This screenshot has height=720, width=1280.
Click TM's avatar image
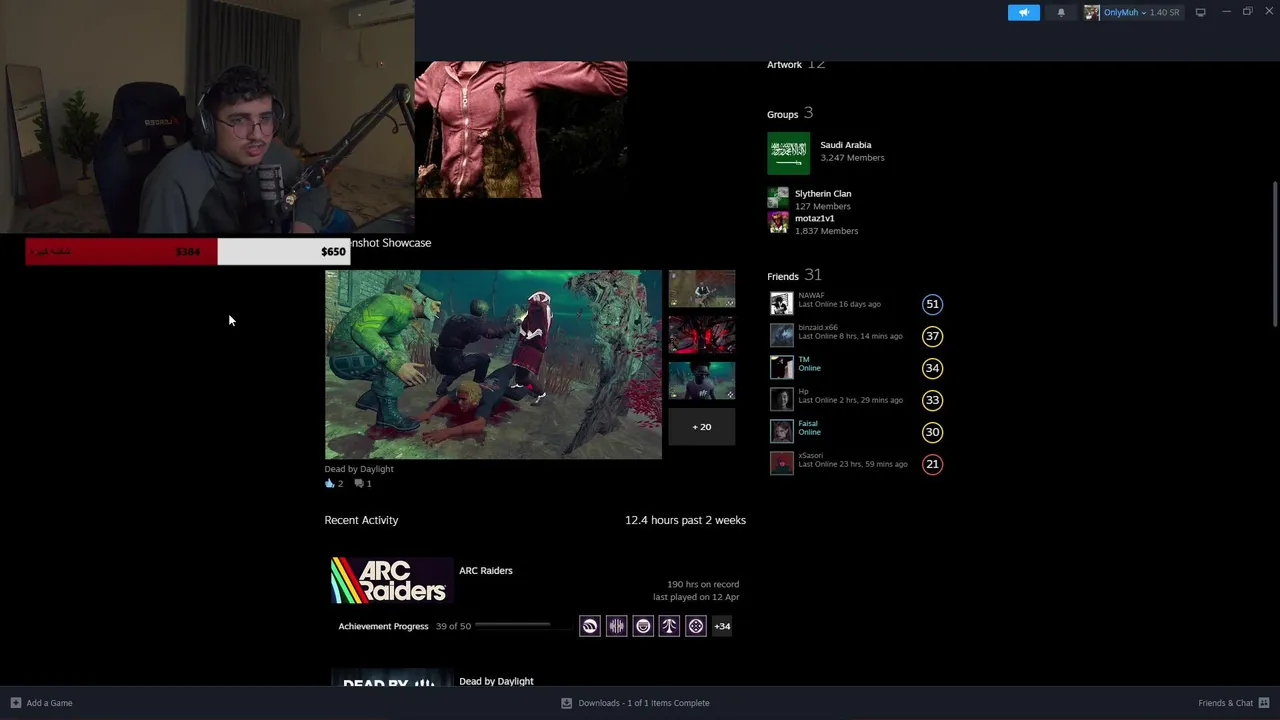pos(781,367)
